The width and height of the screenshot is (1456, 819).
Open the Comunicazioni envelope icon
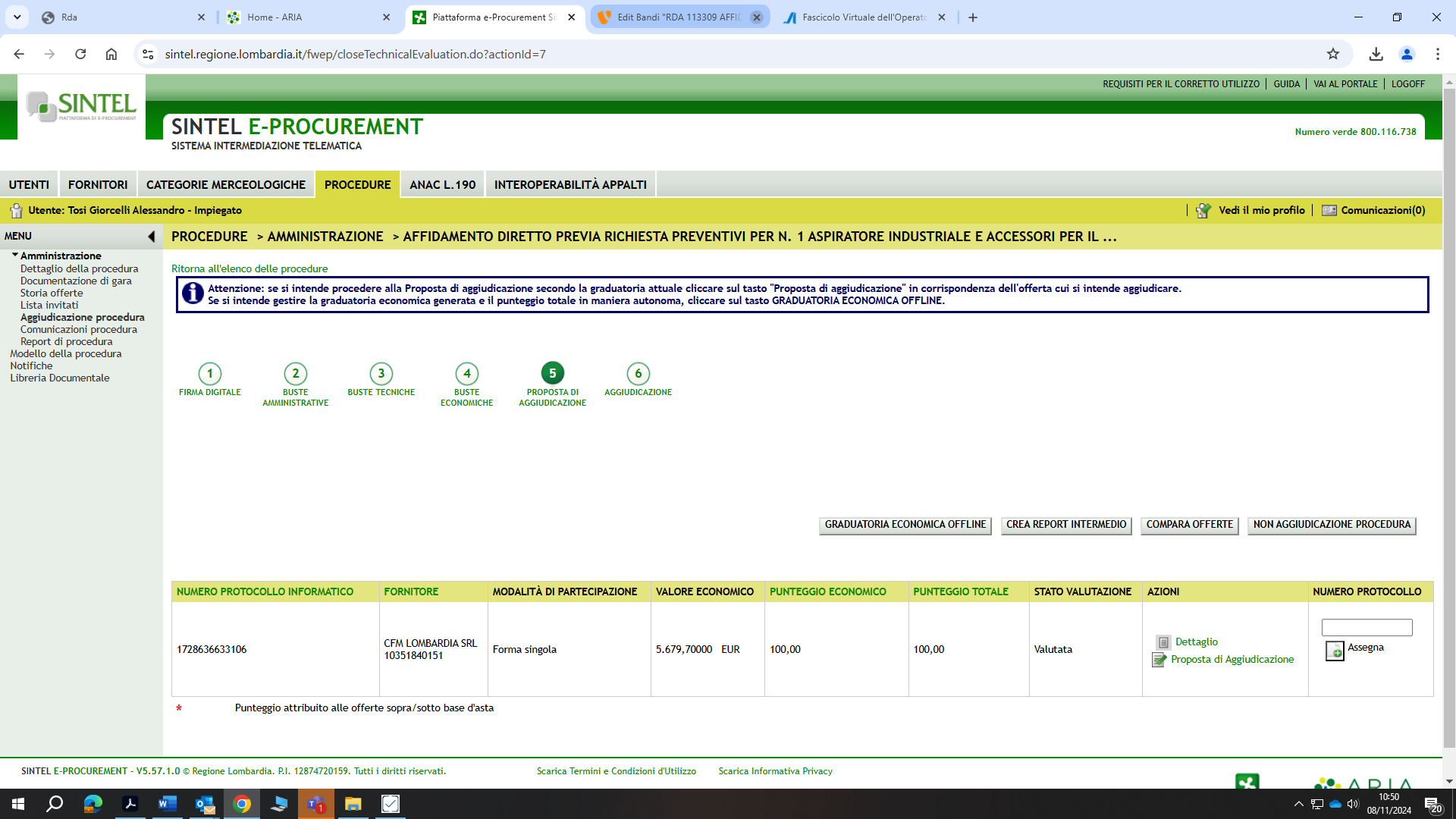pyautogui.click(x=1329, y=211)
